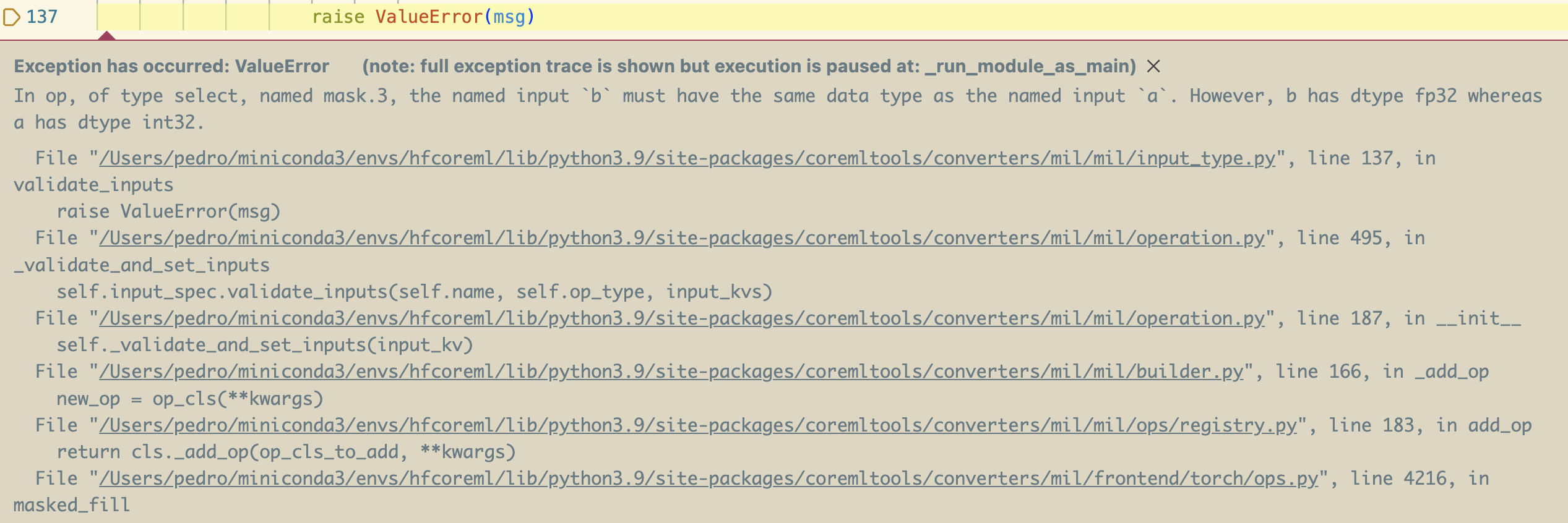
Task: Click the masked_fill function name in the traceback
Action: coord(72,506)
